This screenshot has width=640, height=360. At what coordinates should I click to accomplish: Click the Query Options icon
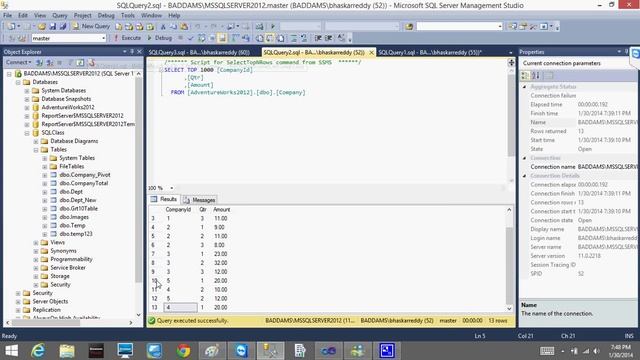pyautogui.click(x=212, y=38)
